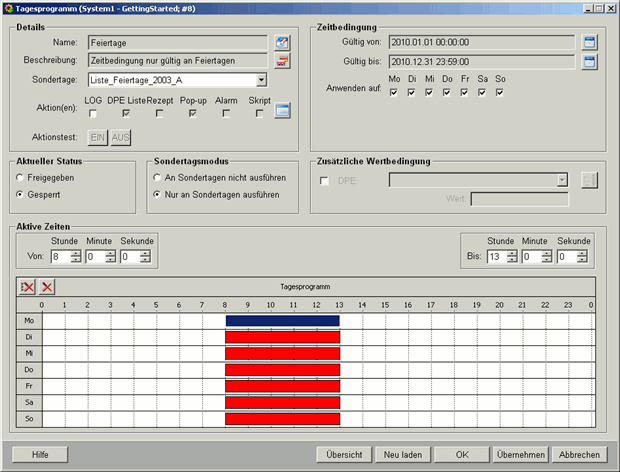The image size is (620, 472).
Task: Click the disabled DPE selector icon
Action: 589,180
